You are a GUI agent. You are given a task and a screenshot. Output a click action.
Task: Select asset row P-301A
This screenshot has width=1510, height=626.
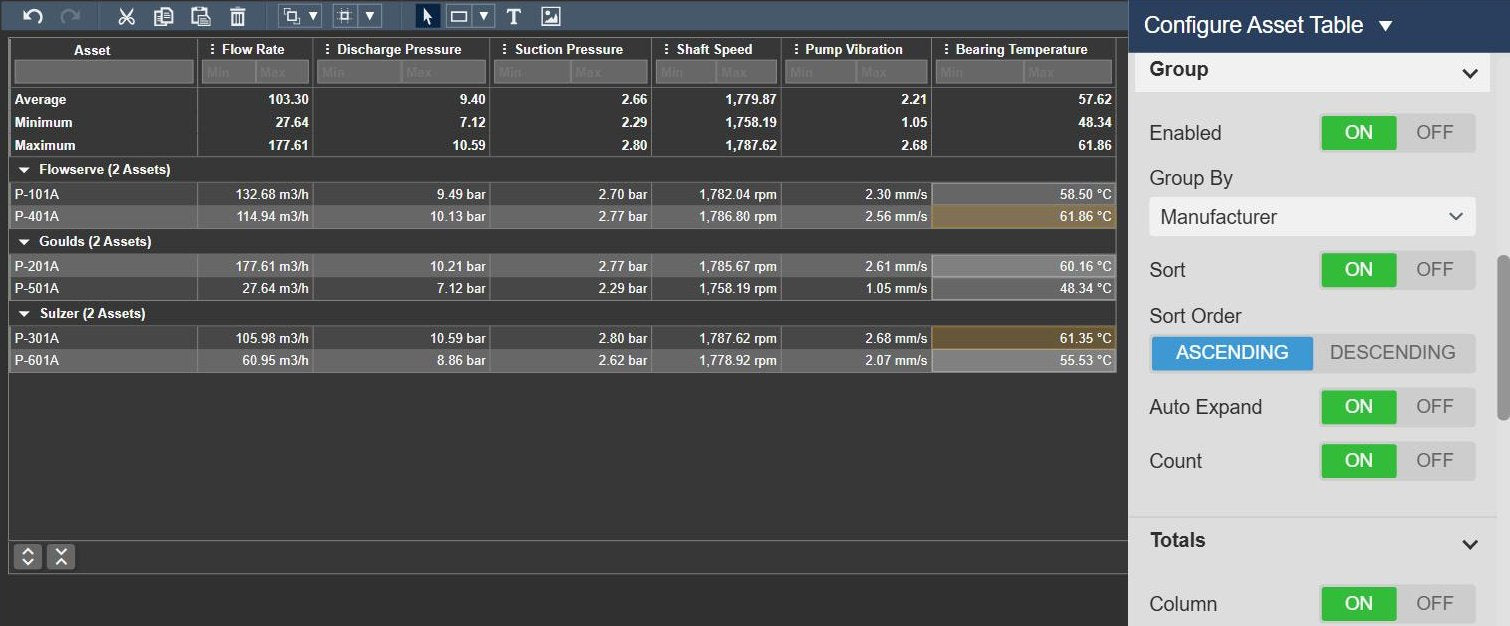tap(563, 338)
